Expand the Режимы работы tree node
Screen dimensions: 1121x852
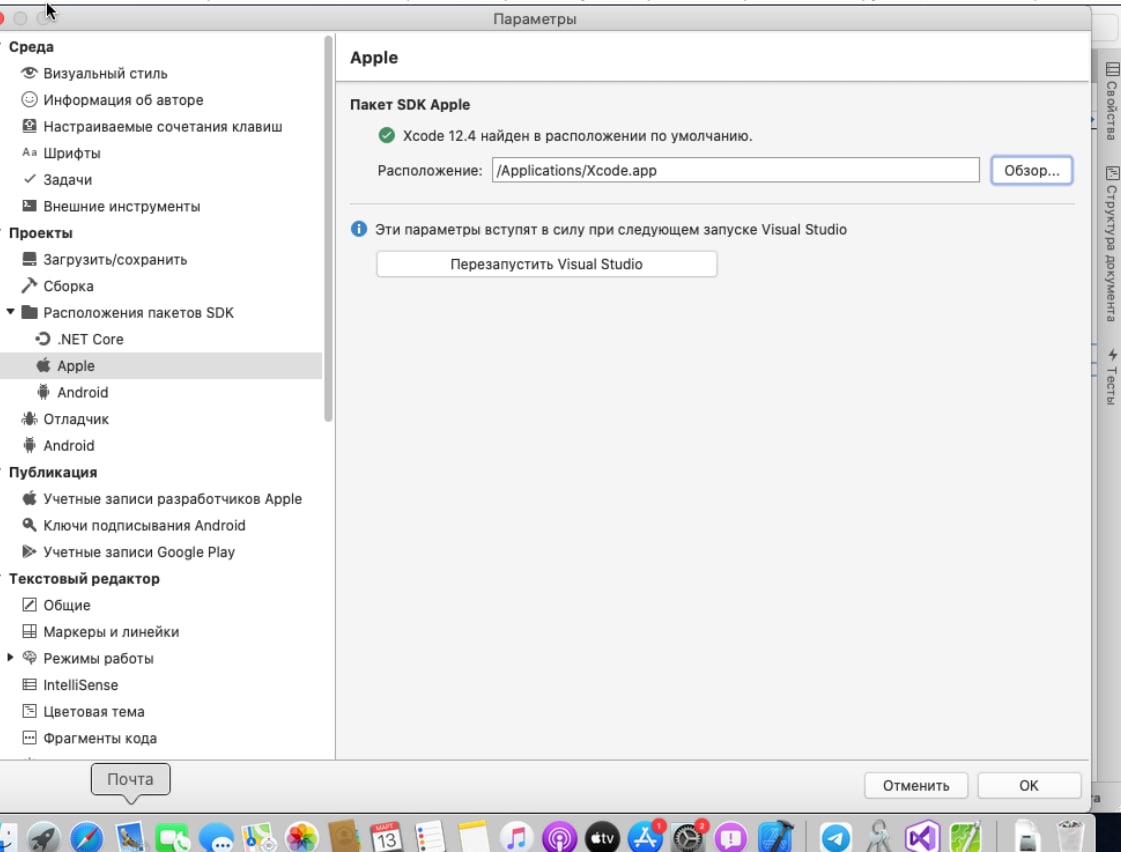(x=10, y=657)
